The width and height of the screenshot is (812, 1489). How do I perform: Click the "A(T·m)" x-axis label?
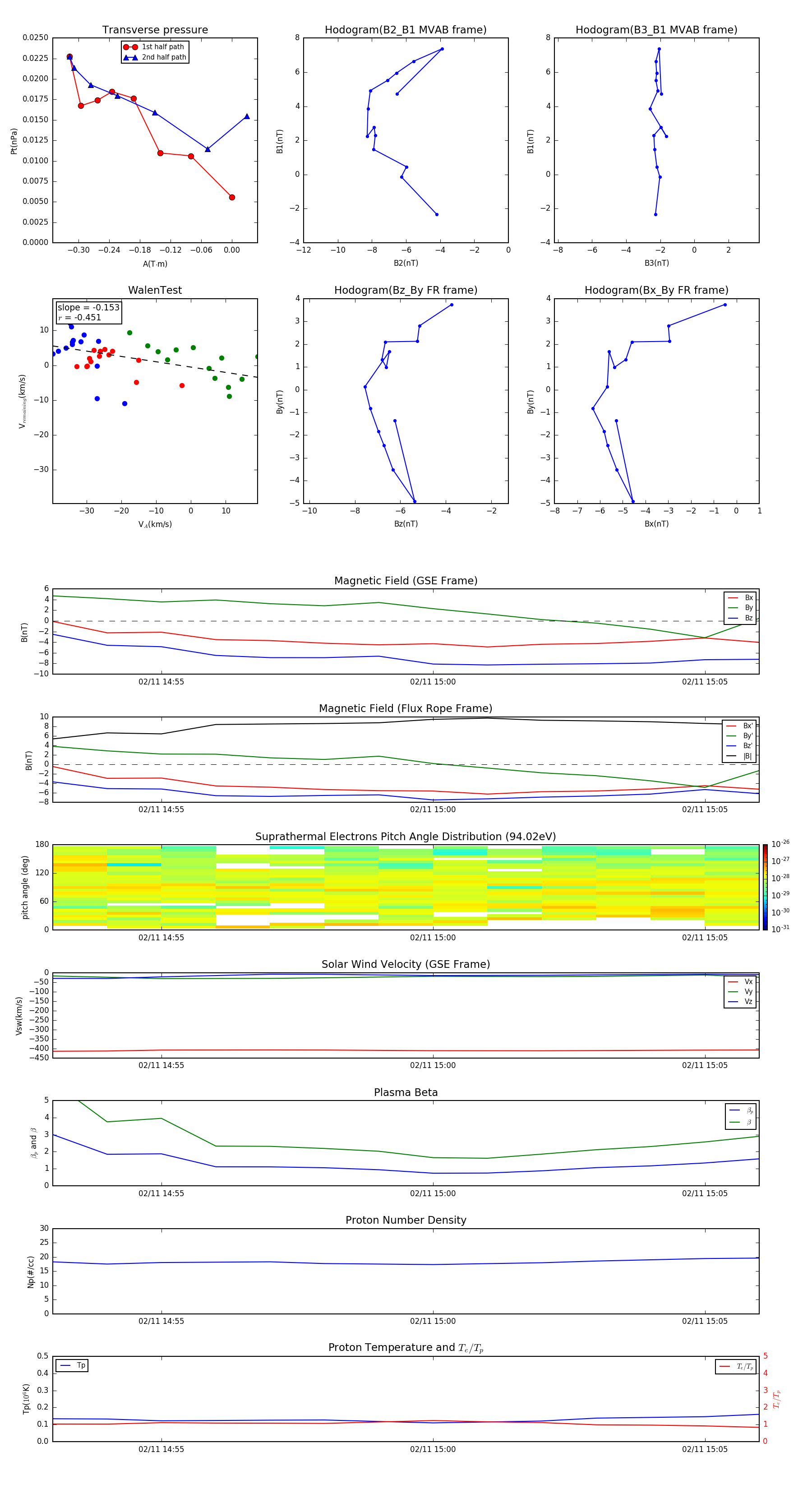pos(155,264)
